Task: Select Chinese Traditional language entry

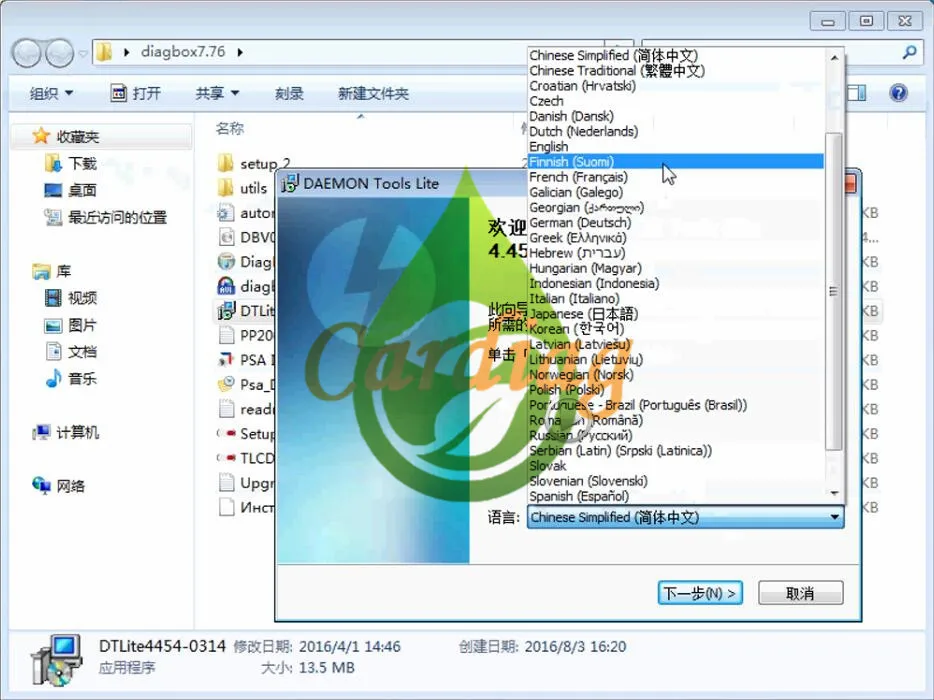Action: pos(675,70)
